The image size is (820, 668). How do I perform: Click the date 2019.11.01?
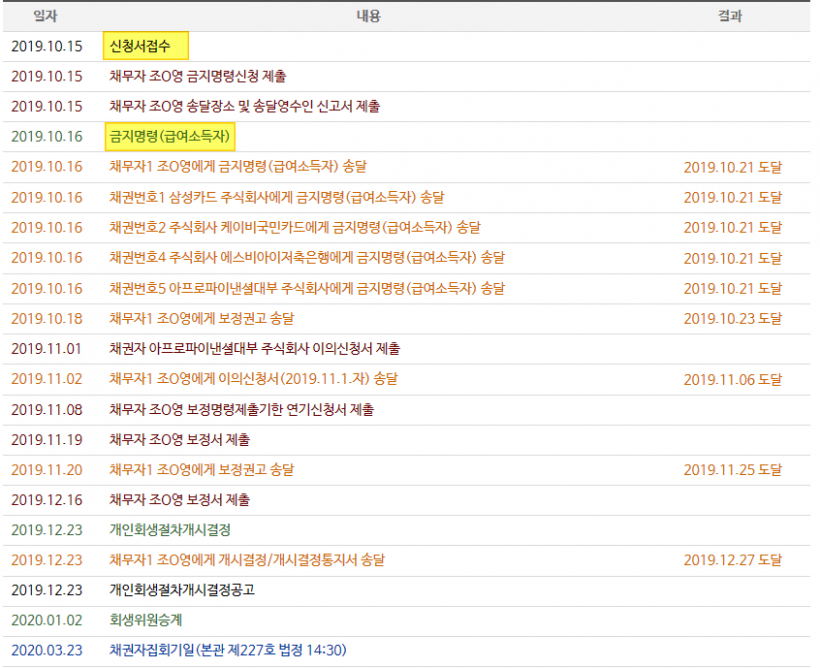click(47, 348)
